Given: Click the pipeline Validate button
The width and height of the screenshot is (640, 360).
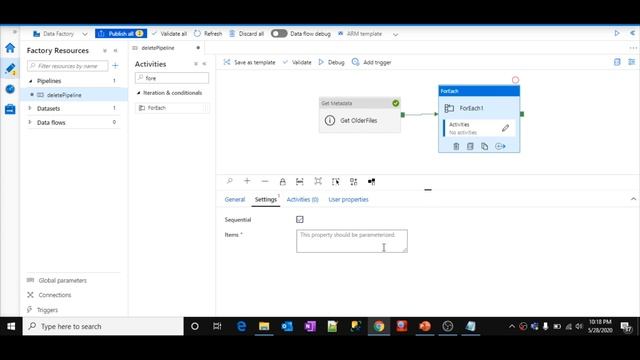Looking at the screenshot, I should (297, 62).
